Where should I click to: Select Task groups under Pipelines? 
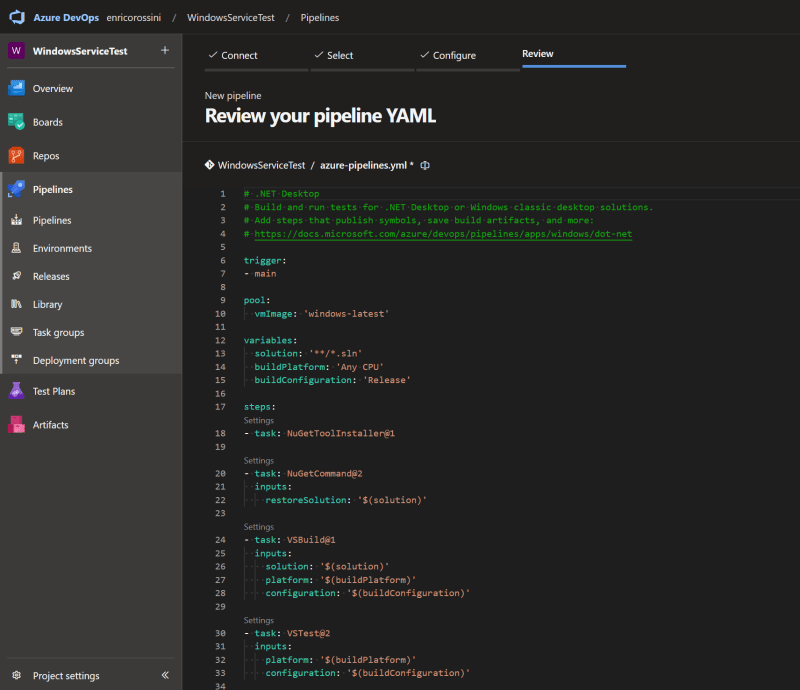coord(59,332)
